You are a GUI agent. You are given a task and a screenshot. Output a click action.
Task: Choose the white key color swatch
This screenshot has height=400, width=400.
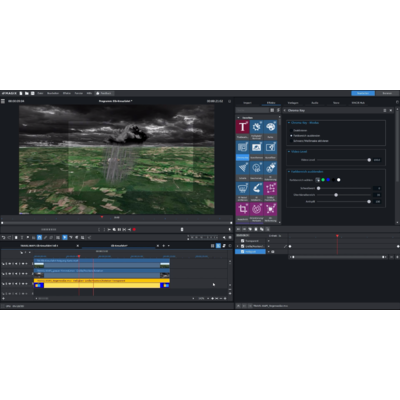tap(339, 180)
